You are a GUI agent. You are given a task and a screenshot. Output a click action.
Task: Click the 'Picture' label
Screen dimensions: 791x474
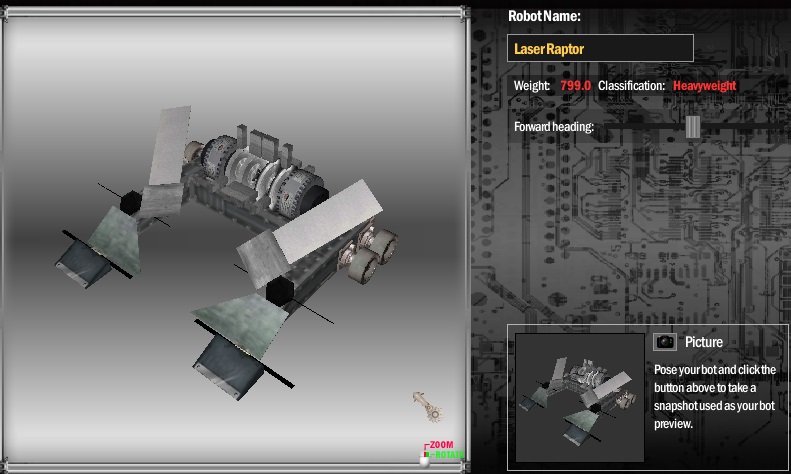pos(704,342)
